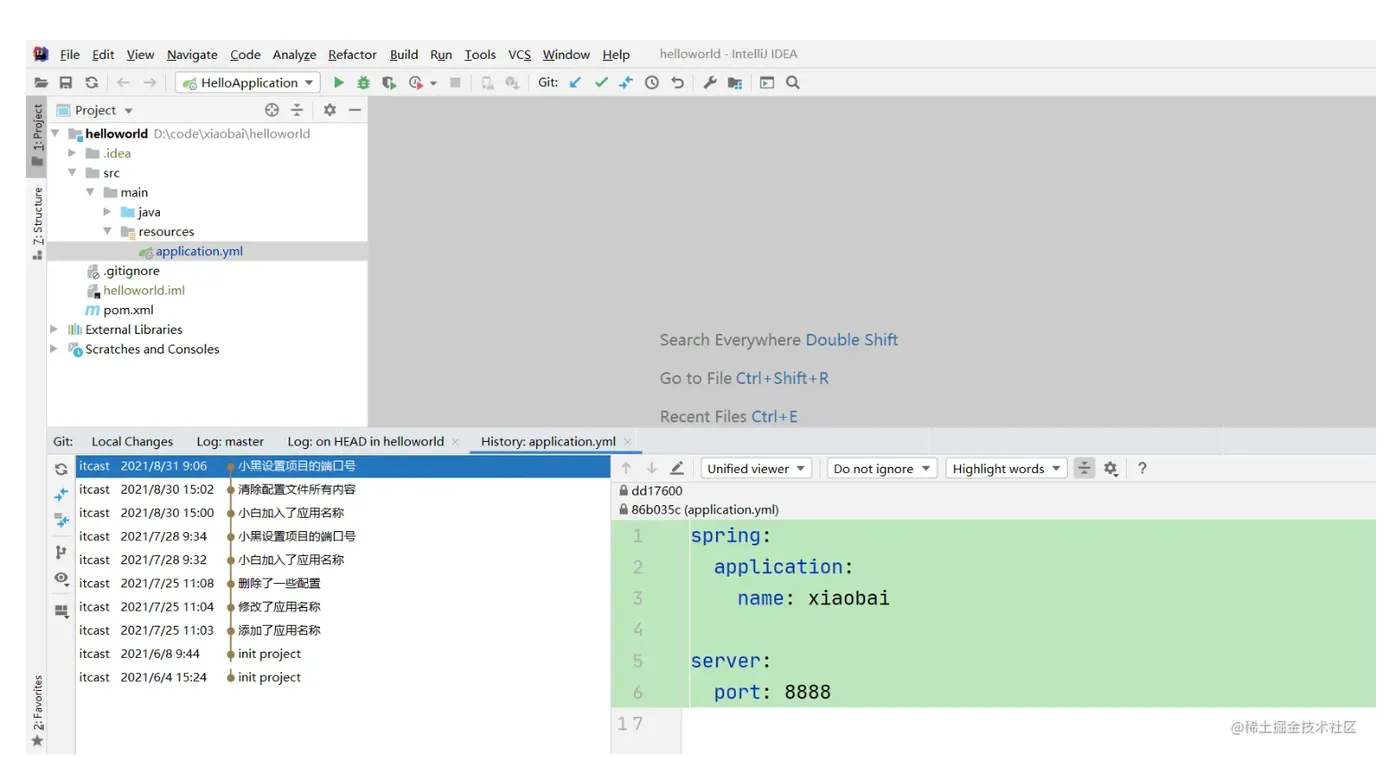Click the Git Rollback undo icon
The height and width of the screenshot is (757, 1400).
coord(678,83)
